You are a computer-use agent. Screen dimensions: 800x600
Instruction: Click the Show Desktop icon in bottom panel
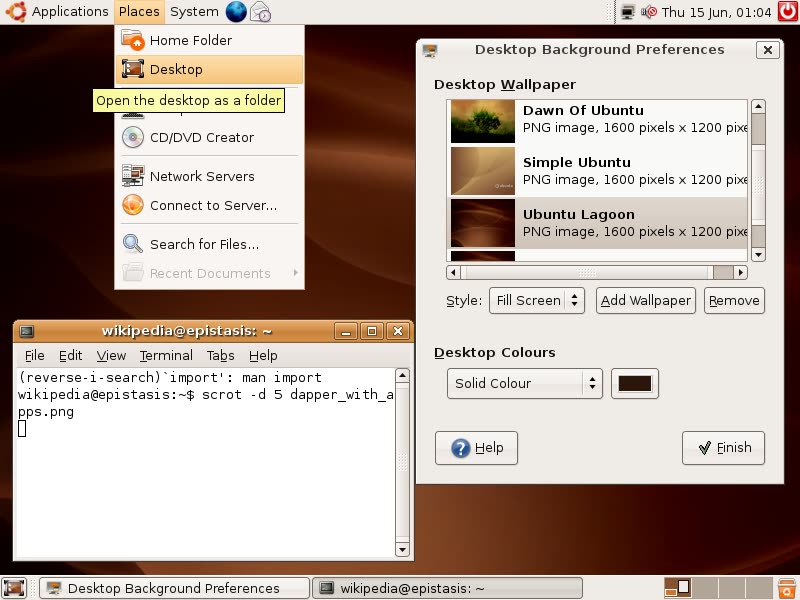[x=14, y=588]
